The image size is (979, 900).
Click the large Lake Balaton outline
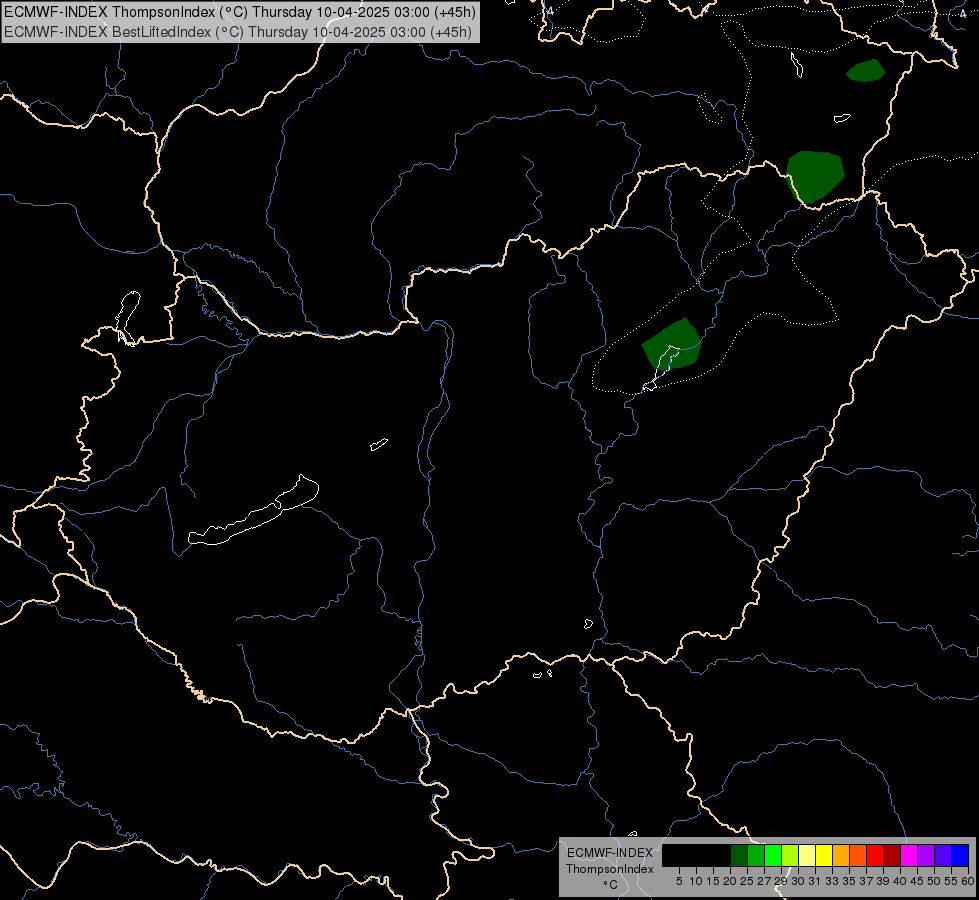coord(253,511)
